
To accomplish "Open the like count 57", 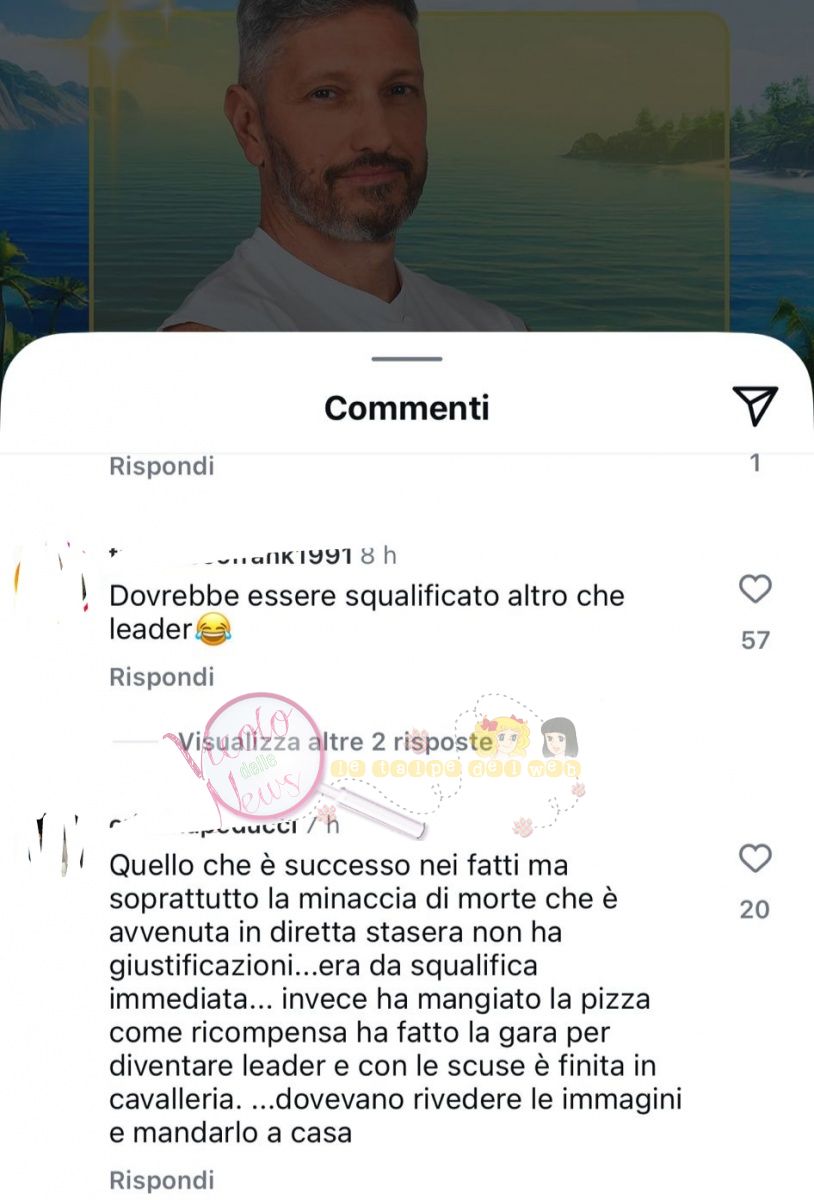I will point(755,640).
